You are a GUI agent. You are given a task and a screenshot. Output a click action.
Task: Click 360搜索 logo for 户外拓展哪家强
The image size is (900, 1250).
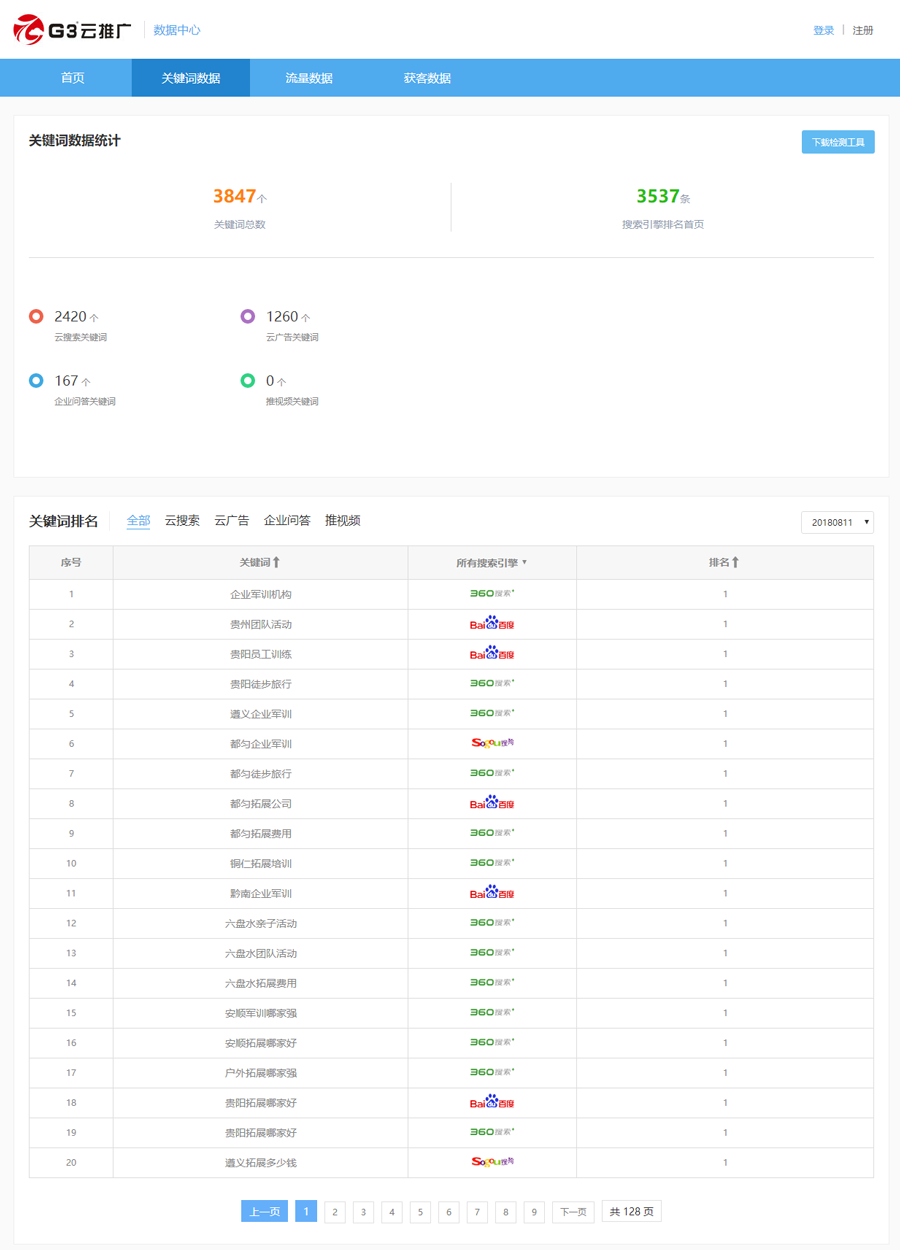[x=492, y=1072]
